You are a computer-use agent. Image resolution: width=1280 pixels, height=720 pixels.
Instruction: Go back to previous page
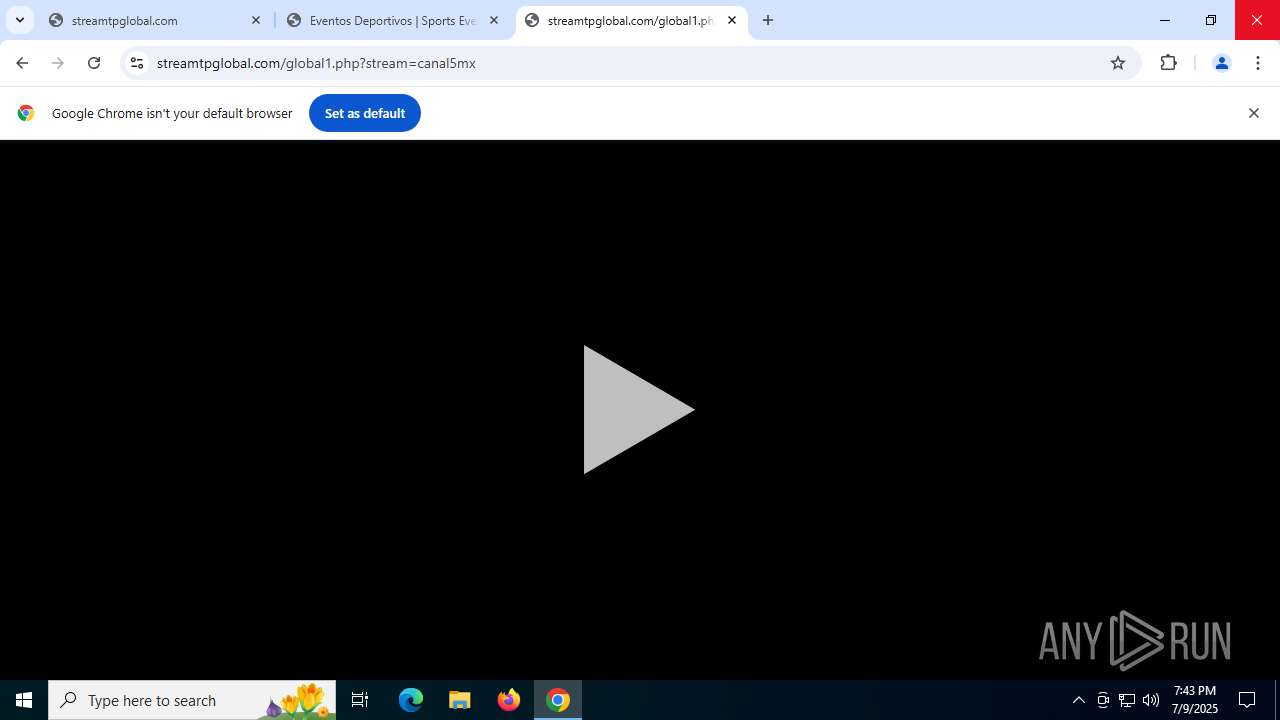22,63
